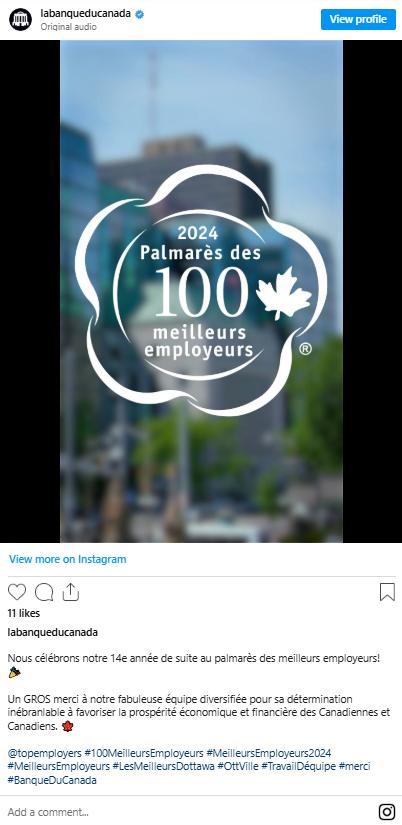
Task: Click labanqueducanada name above caption
Action: point(53,632)
